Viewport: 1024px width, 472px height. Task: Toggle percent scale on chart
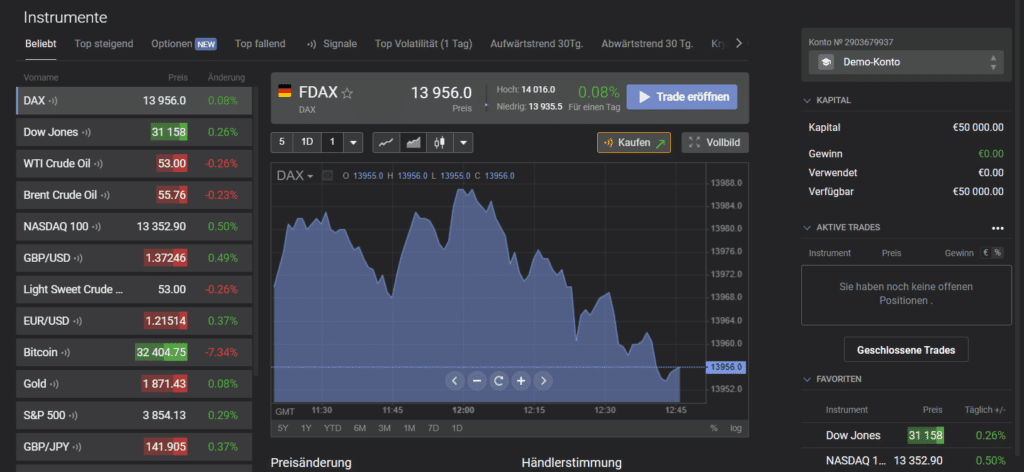tap(714, 428)
